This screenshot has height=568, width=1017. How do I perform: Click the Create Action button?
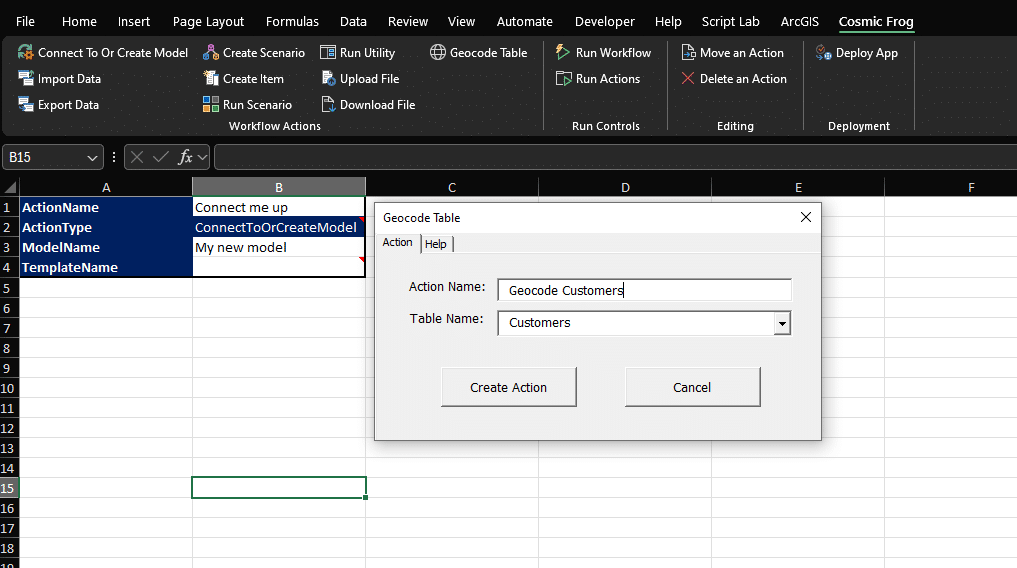pos(508,387)
